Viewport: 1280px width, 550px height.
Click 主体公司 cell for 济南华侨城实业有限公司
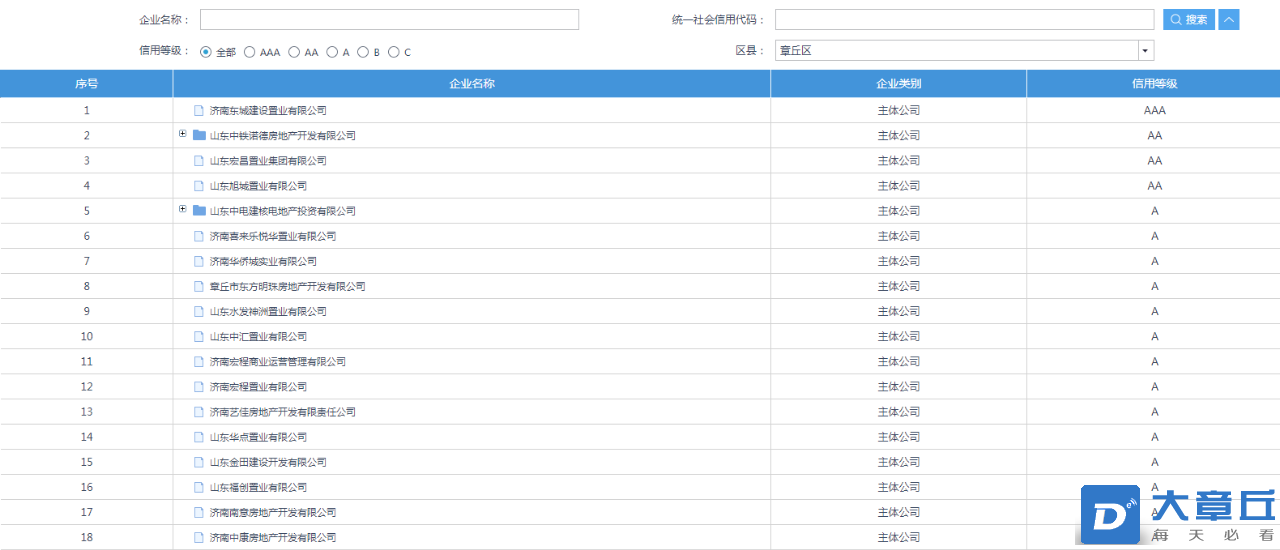(898, 262)
